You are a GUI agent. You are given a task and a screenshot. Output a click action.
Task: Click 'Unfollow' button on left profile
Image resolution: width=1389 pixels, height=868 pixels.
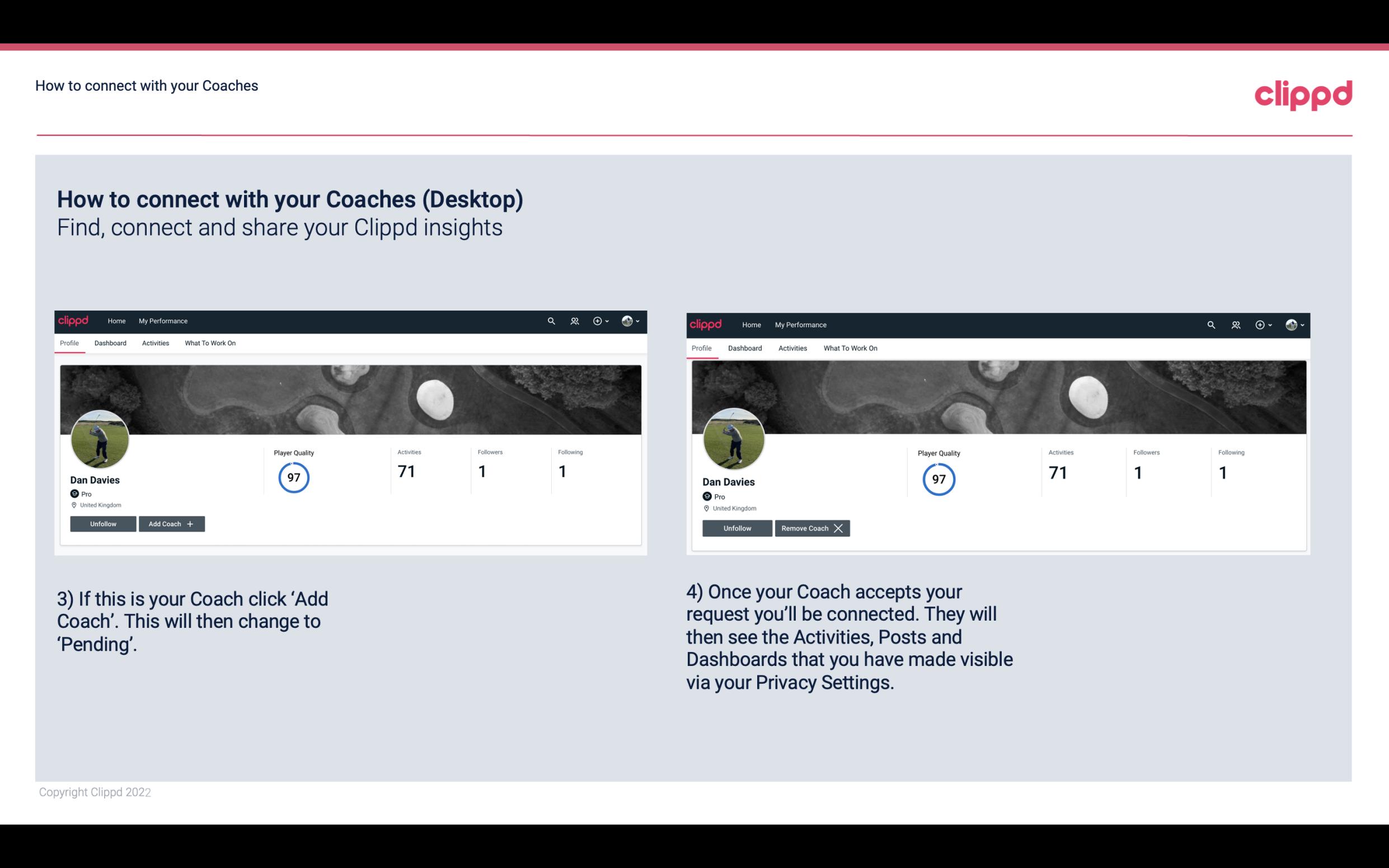coord(103,523)
